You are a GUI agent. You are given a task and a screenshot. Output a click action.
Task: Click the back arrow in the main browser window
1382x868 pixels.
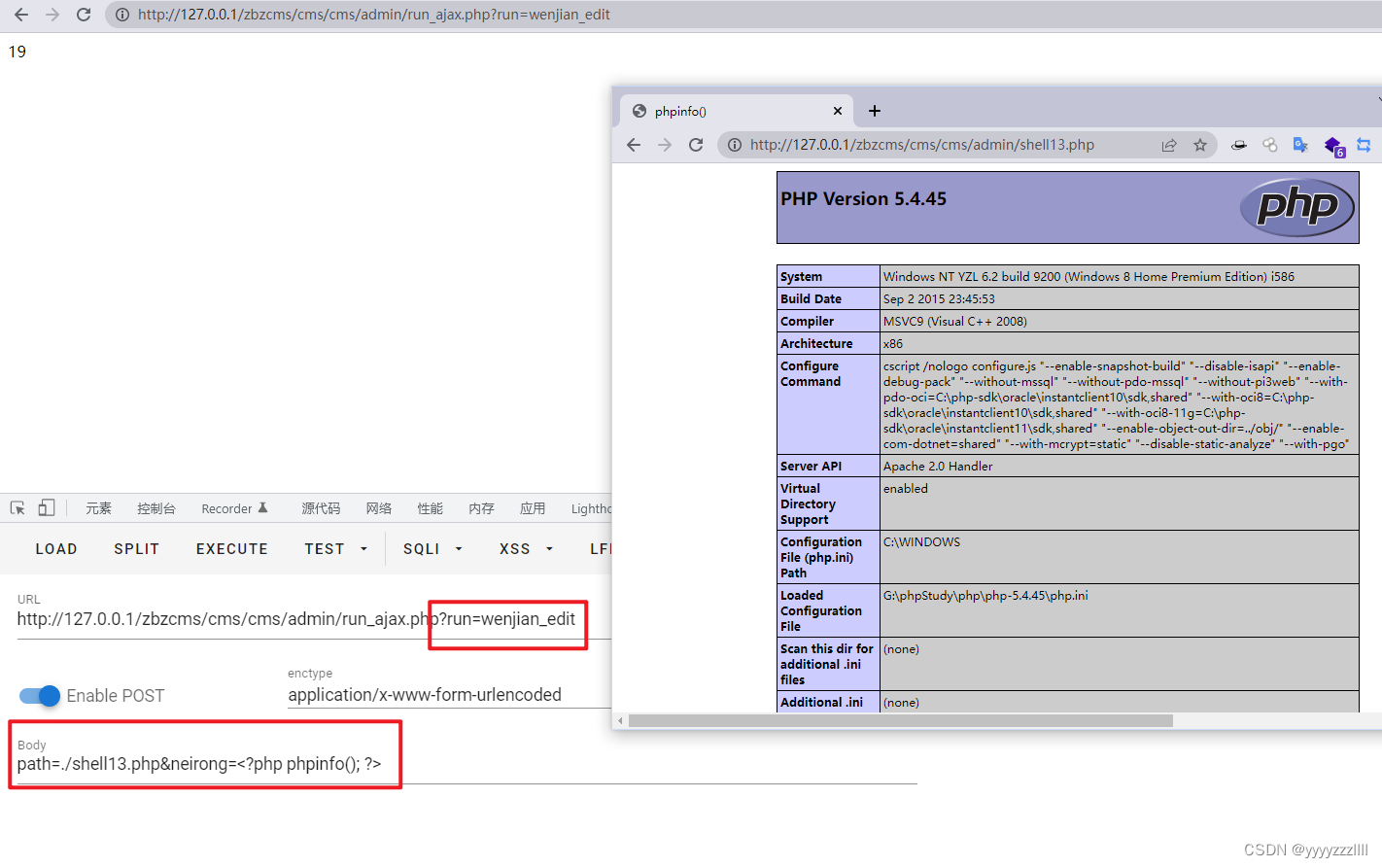pyautogui.click(x=21, y=15)
